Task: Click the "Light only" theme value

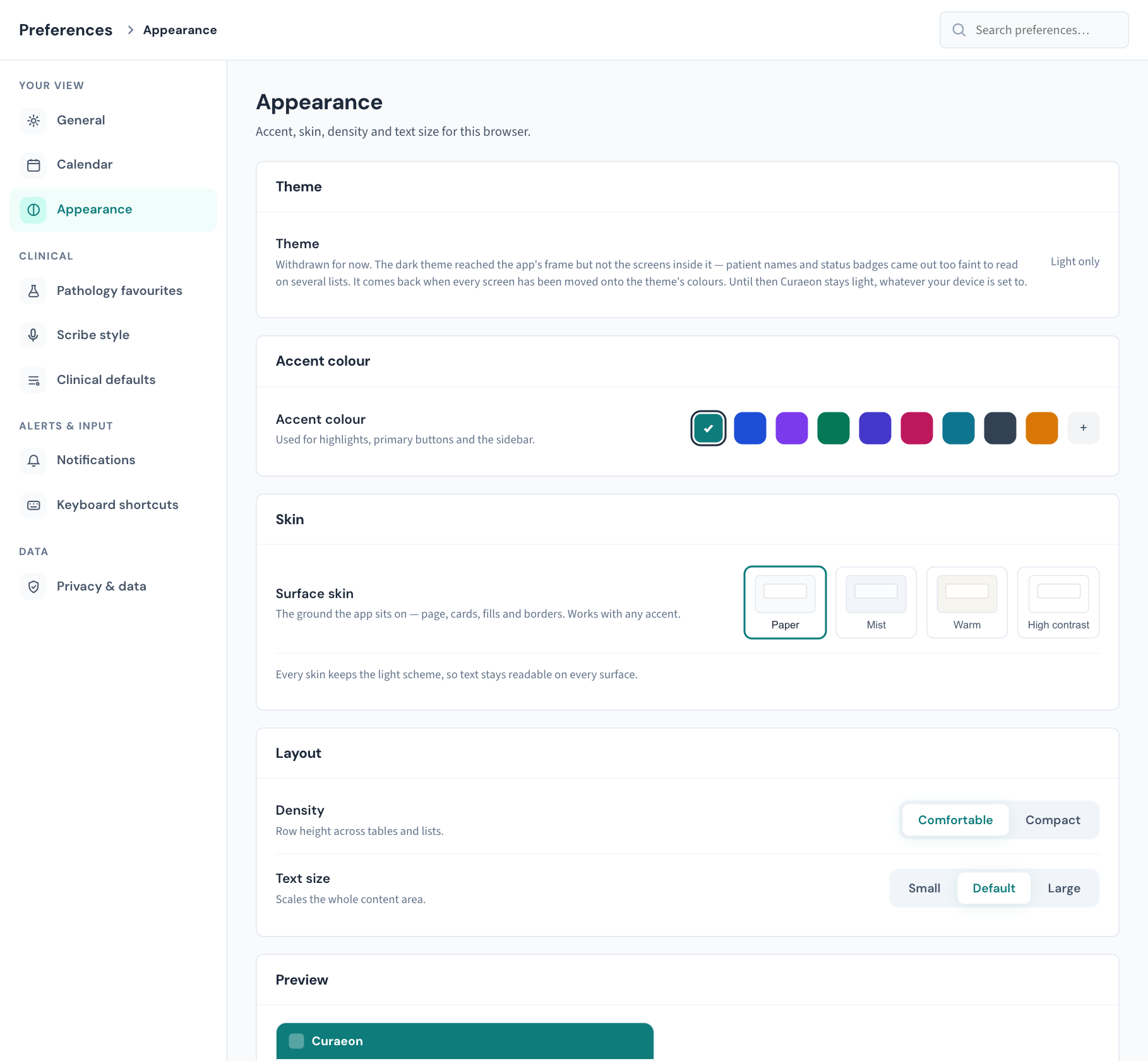Action: [x=1075, y=261]
